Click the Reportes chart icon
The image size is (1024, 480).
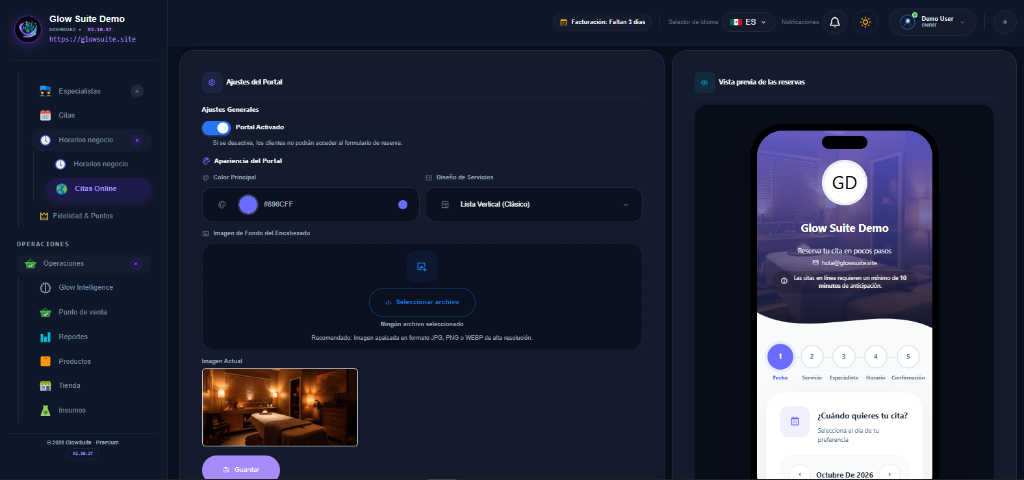pos(45,337)
